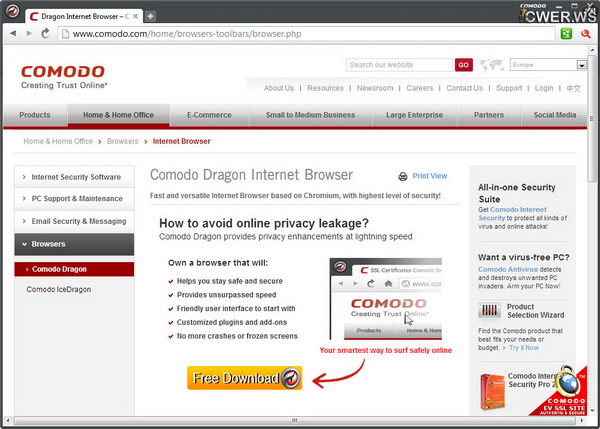The height and width of the screenshot is (429, 600).
Task: Expand PC Support & Maintenance section
Action: pos(74,199)
